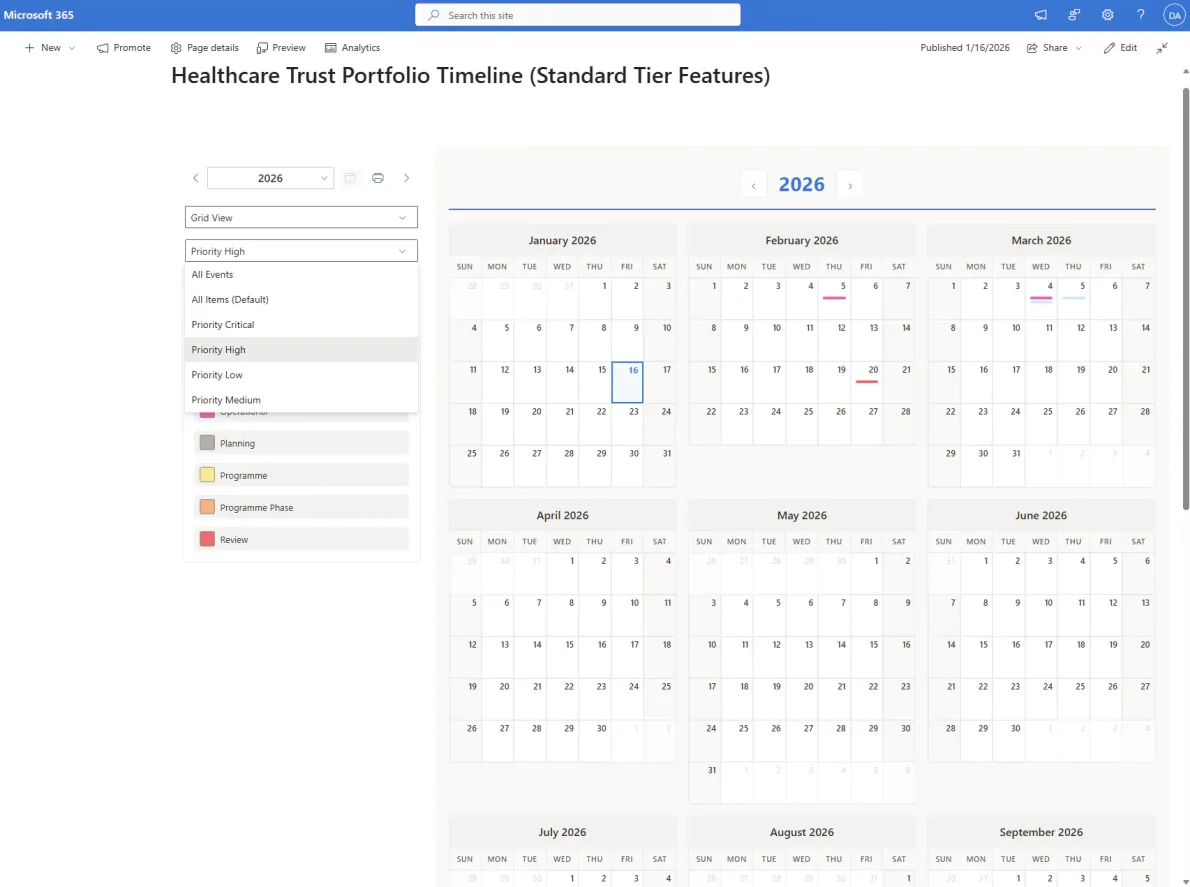1190x887 pixels.
Task: Click the print icon beside year selector
Action: [378, 178]
